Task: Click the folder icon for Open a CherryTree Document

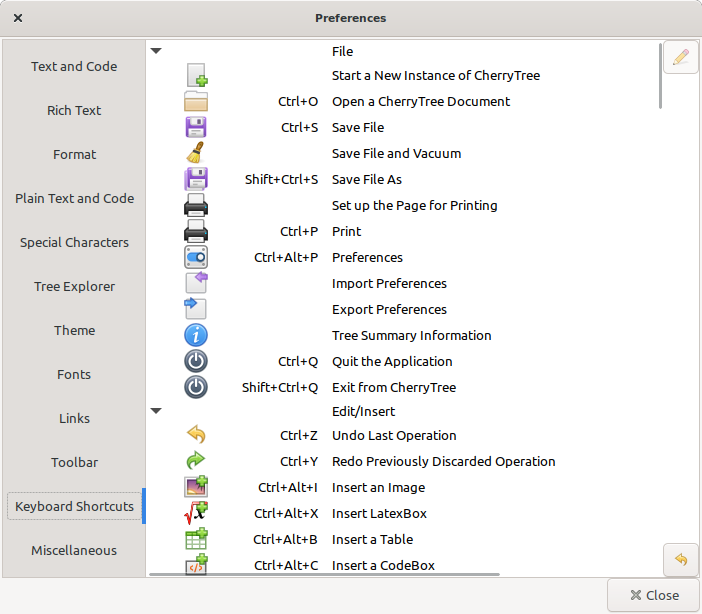Action: pos(196,101)
